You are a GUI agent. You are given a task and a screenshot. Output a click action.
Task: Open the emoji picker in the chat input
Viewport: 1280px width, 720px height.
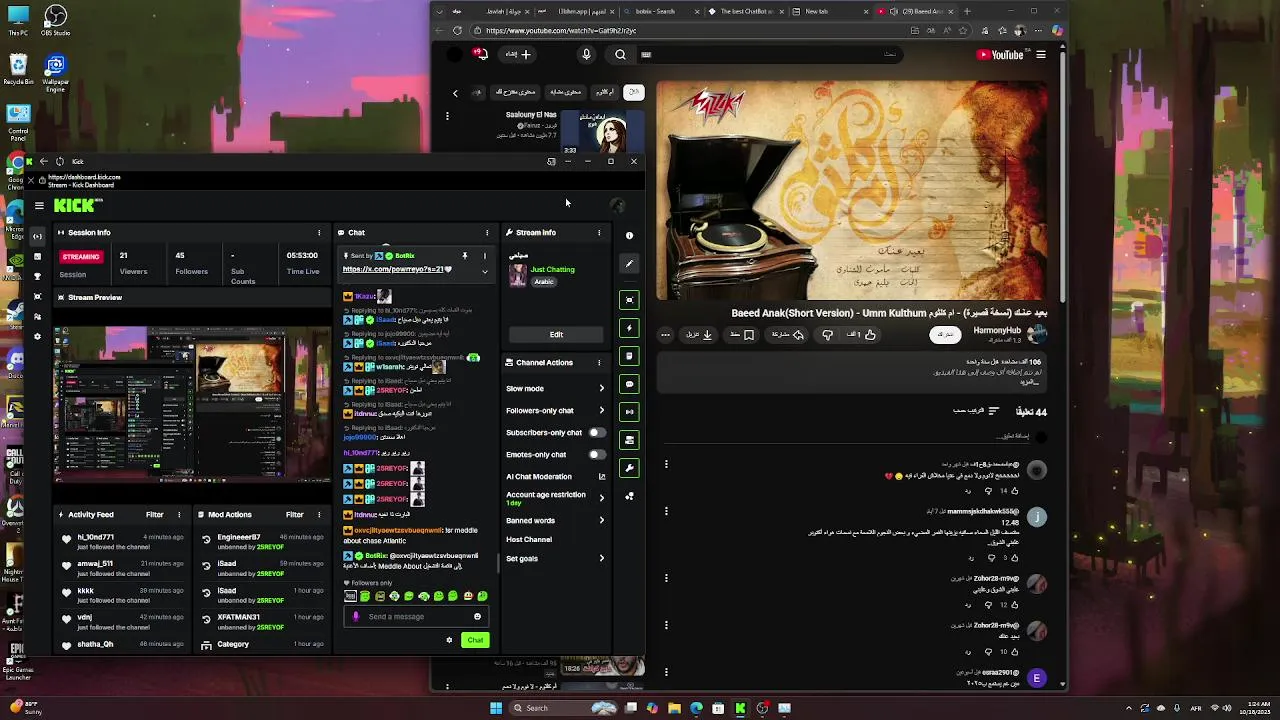coord(477,616)
